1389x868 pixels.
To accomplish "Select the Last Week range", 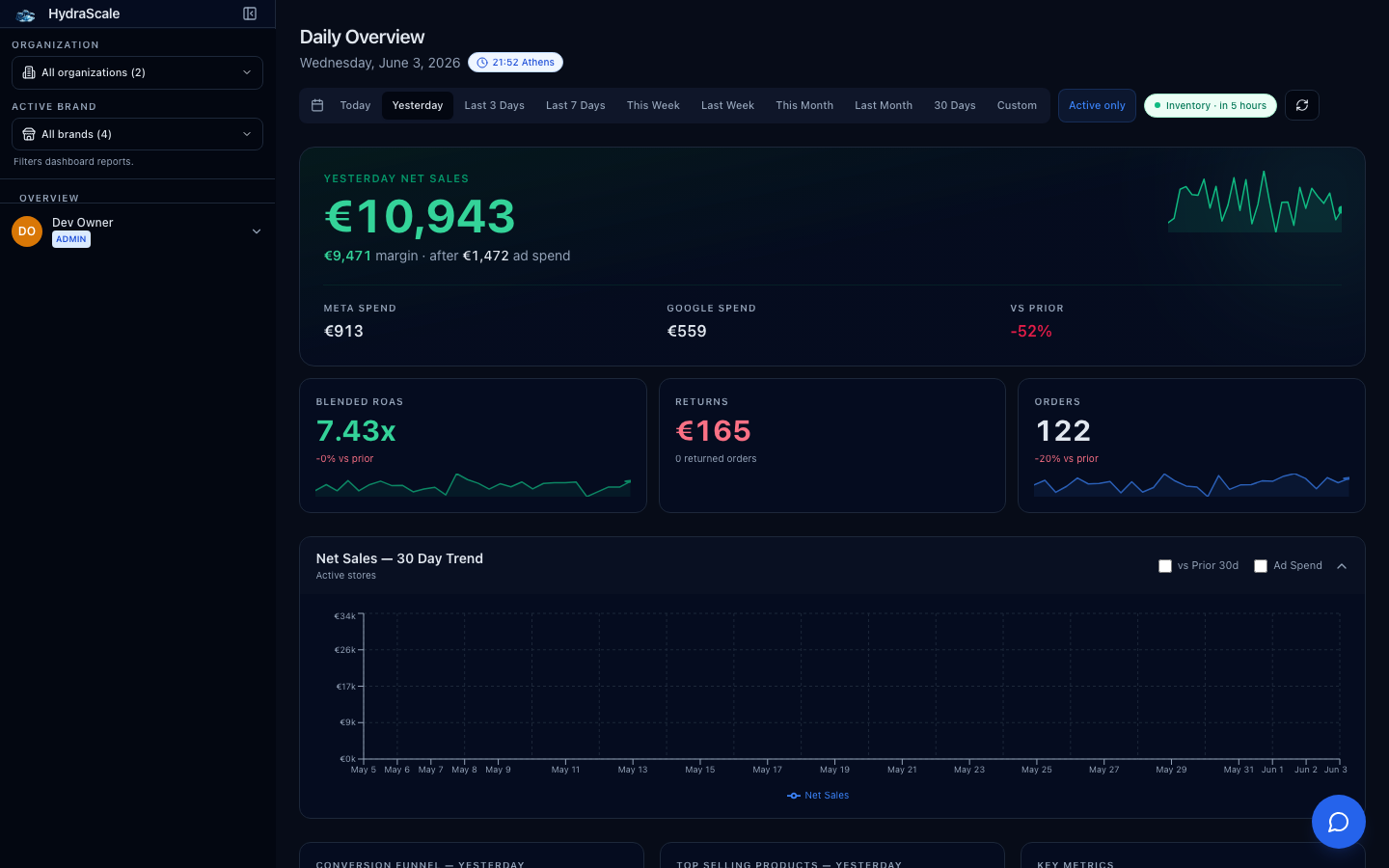I will click(x=727, y=105).
